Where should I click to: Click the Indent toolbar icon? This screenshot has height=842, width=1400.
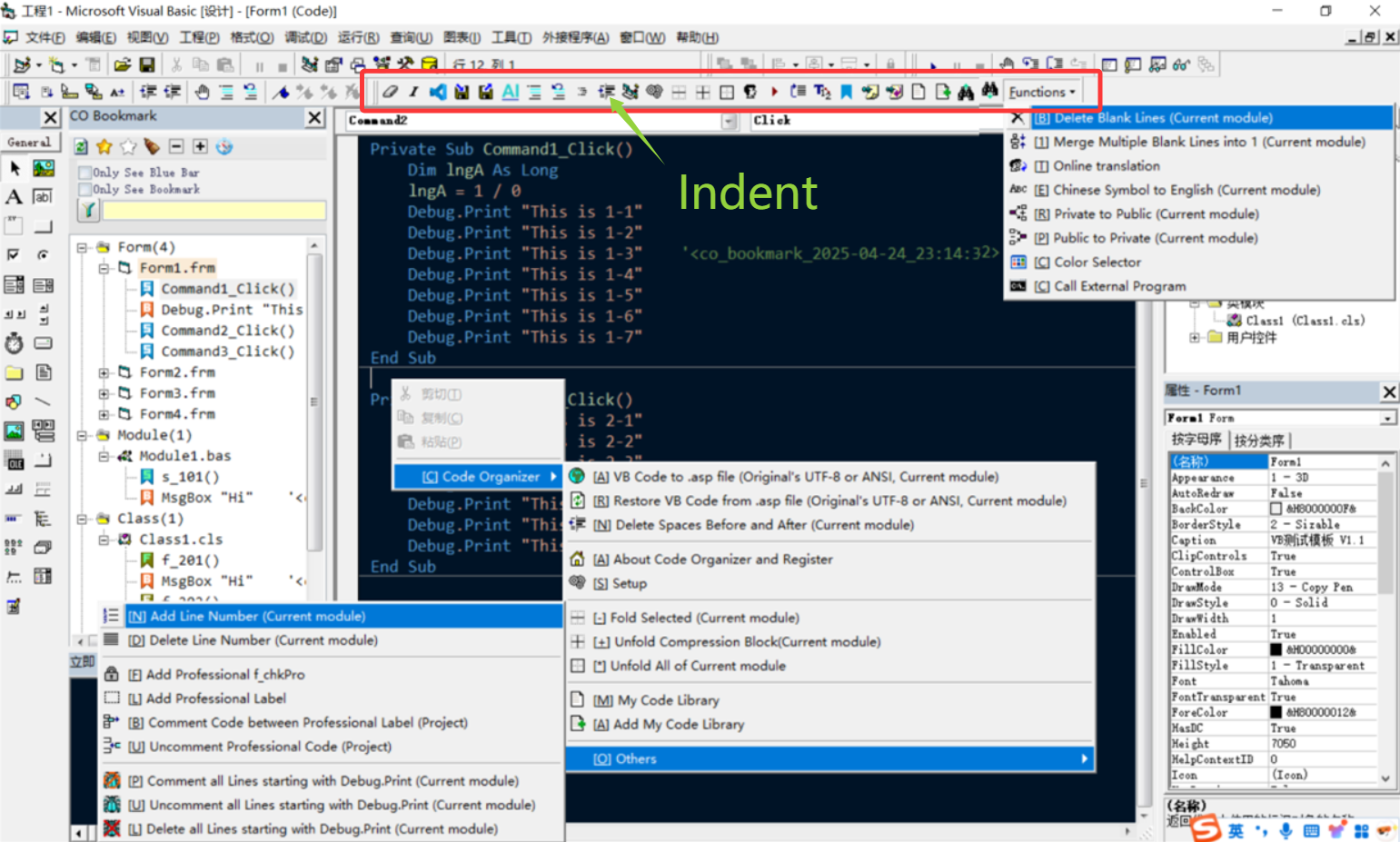tap(606, 92)
